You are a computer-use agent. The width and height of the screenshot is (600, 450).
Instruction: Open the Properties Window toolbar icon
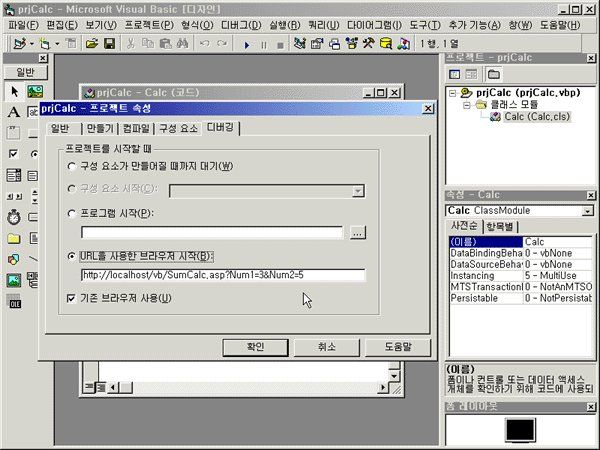tap(317, 44)
